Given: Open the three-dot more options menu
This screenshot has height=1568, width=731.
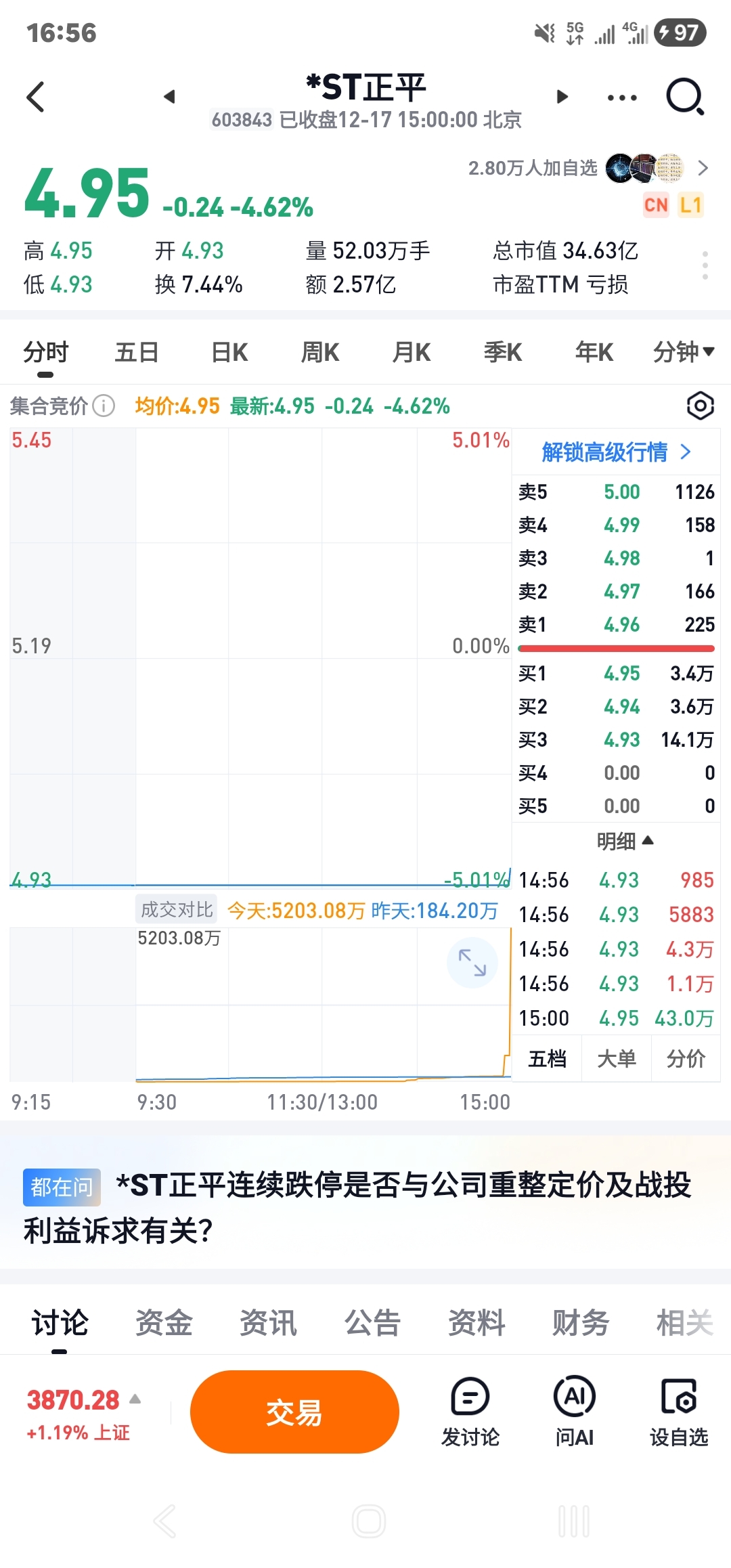Looking at the screenshot, I should click(x=622, y=97).
